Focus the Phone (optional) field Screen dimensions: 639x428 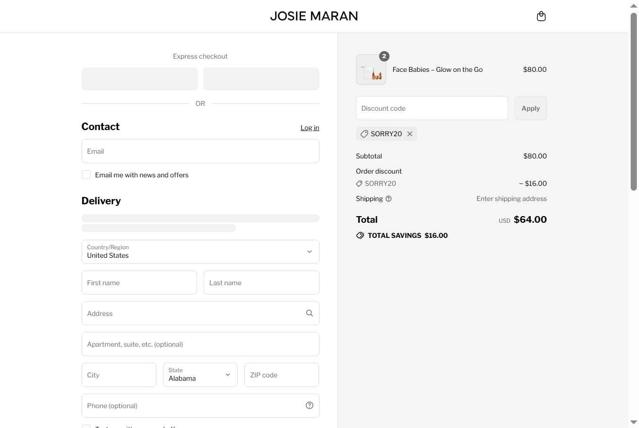click(x=200, y=405)
